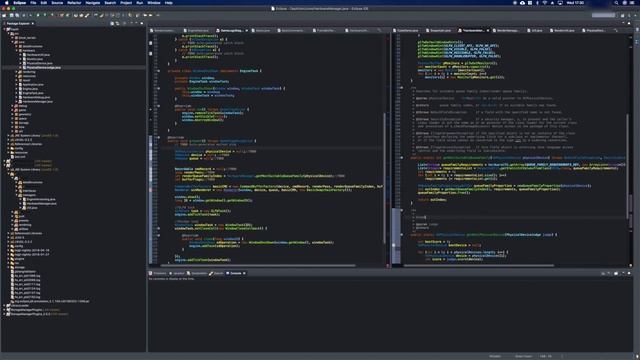This screenshot has width=640, height=360.
Task: Expand first Referenced Libraries node
Action: (9, 144)
